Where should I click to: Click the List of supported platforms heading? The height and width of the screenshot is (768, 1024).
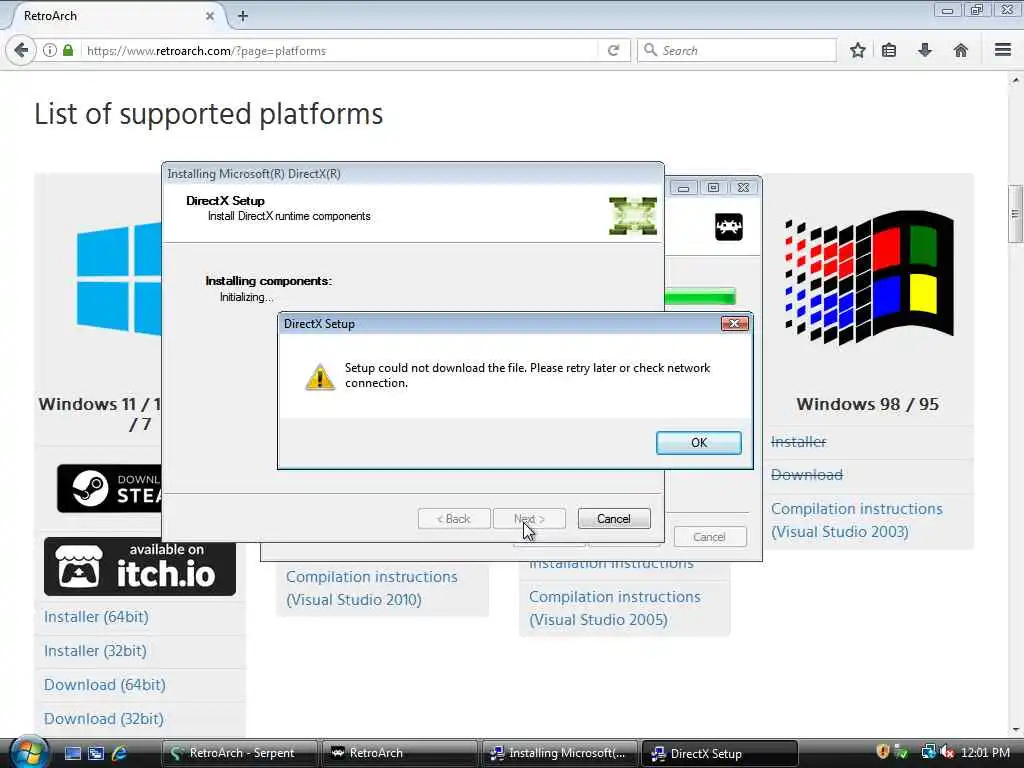pos(208,114)
